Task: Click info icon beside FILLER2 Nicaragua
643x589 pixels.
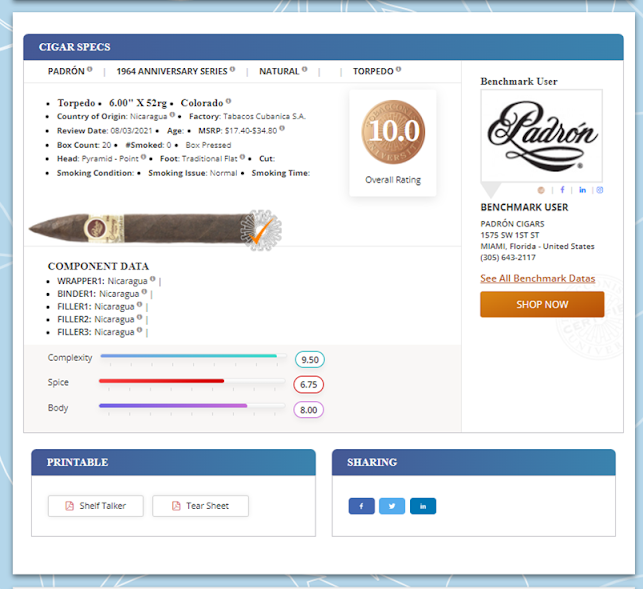Action: [x=139, y=317]
